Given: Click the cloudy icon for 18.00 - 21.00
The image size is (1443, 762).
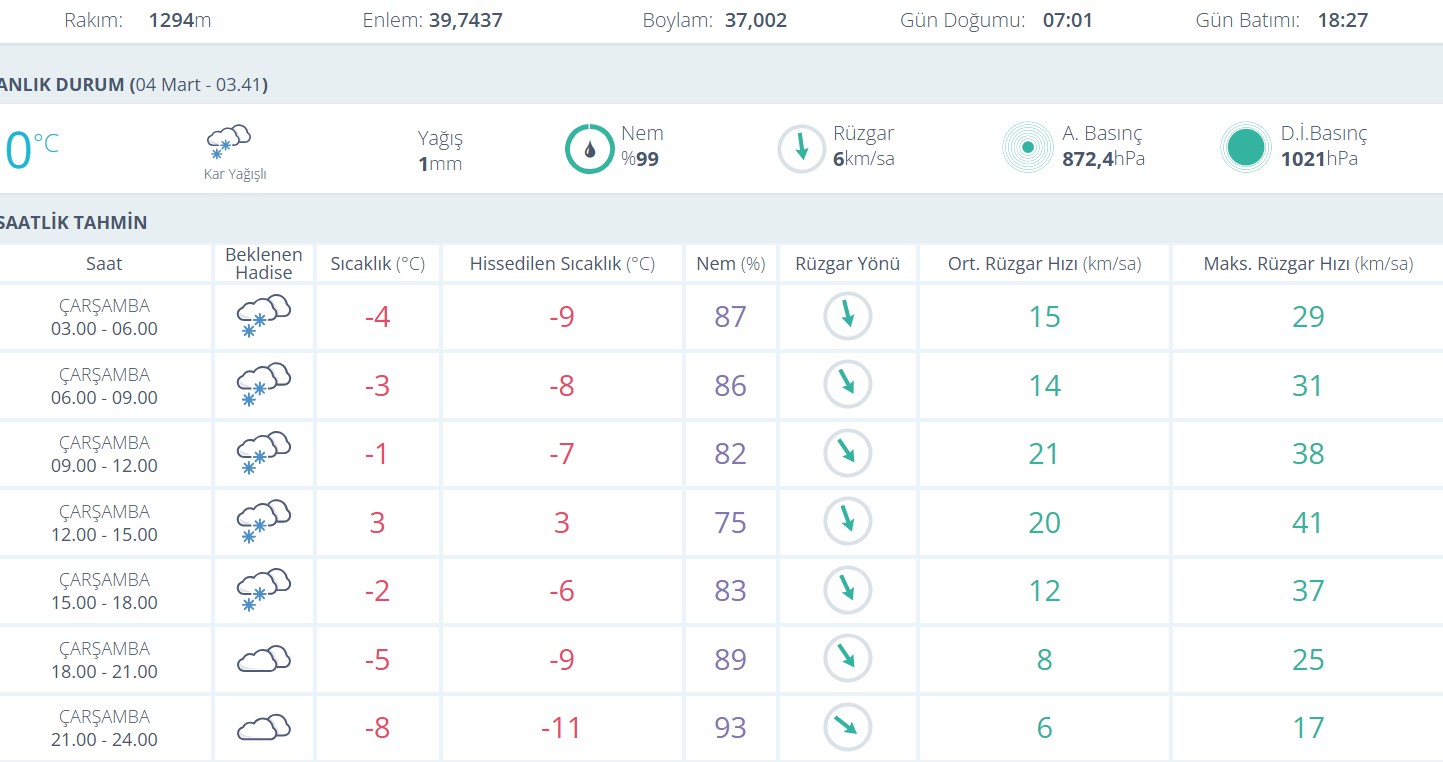Looking at the screenshot, I should [263, 659].
